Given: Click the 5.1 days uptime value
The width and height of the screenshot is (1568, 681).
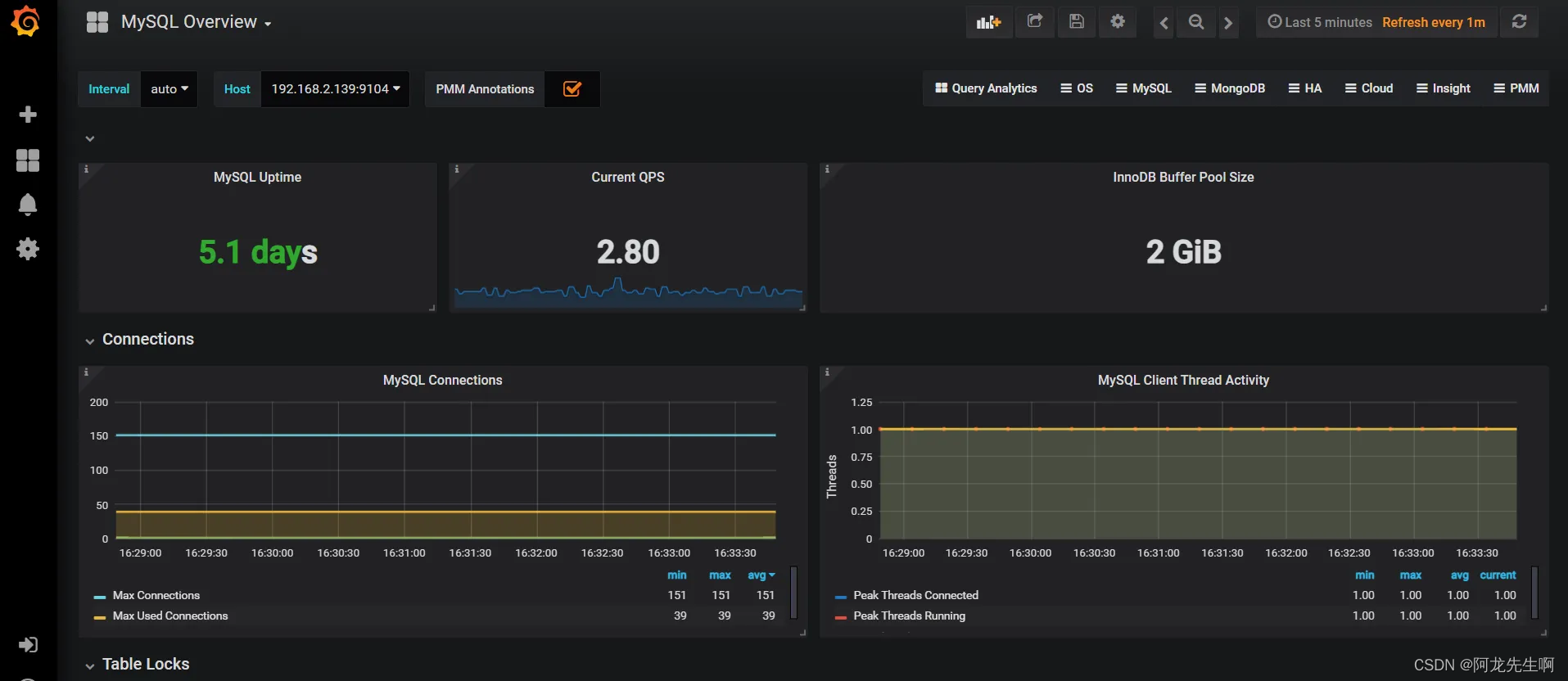Looking at the screenshot, I should (x=258, y=252).
